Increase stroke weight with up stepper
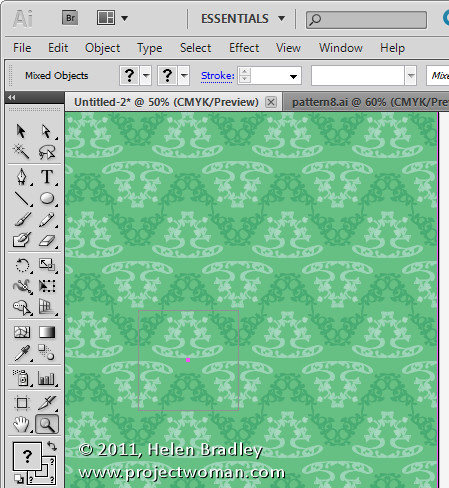 (x=245, y=72)
